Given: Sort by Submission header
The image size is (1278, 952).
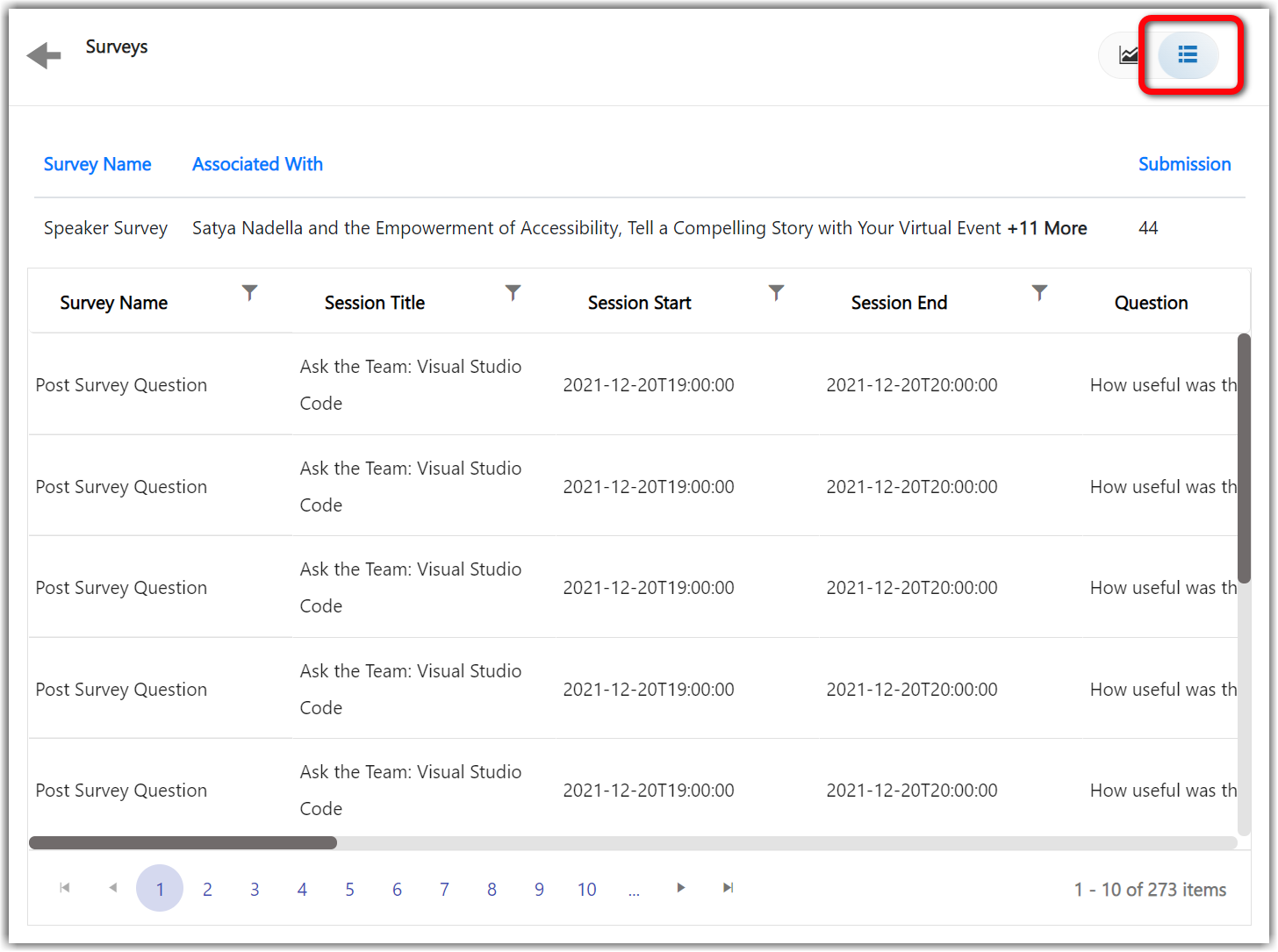Looking at the screenshot, I should point(1184,164).
